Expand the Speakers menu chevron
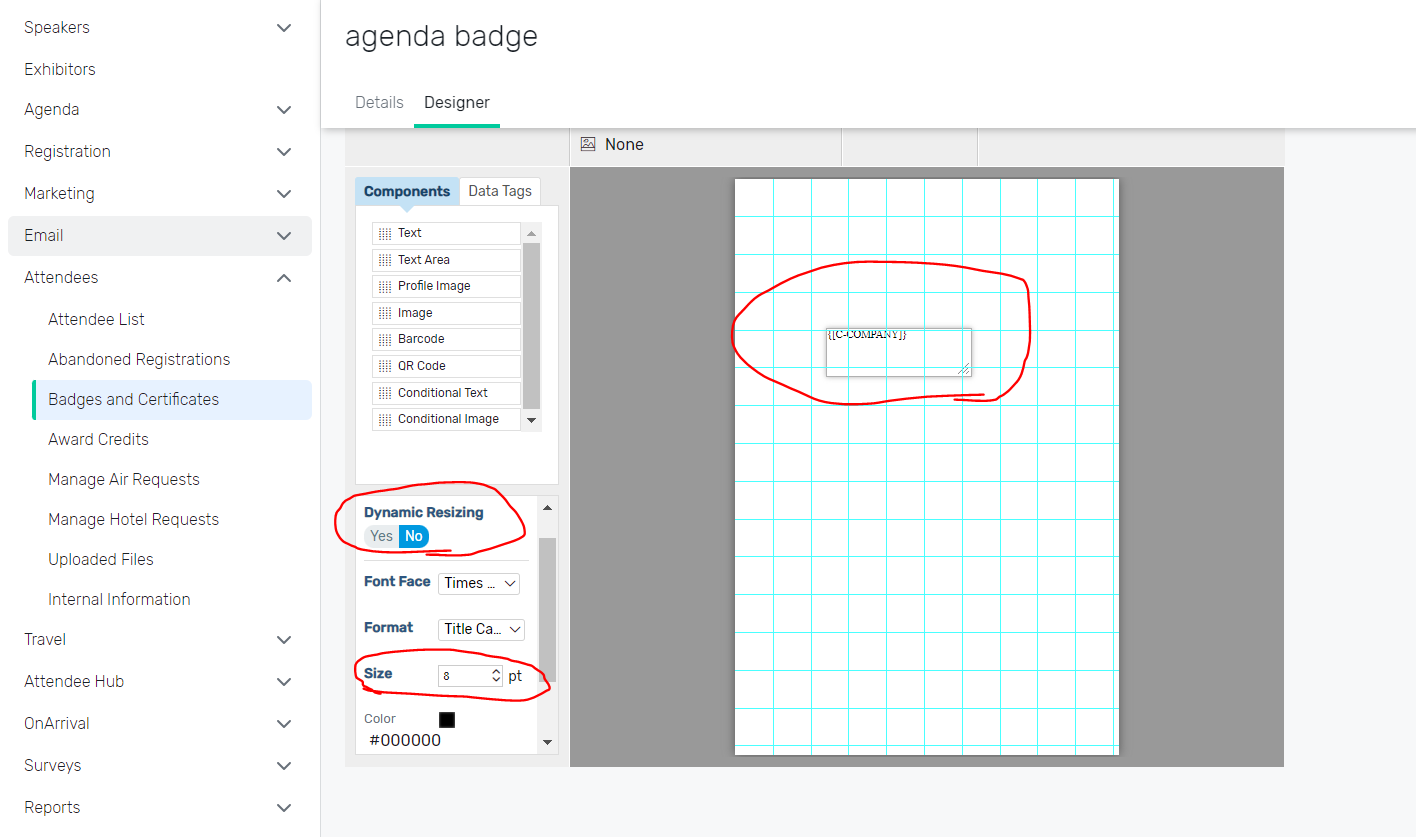This screenshot has height=837, width=1416. 284,28
